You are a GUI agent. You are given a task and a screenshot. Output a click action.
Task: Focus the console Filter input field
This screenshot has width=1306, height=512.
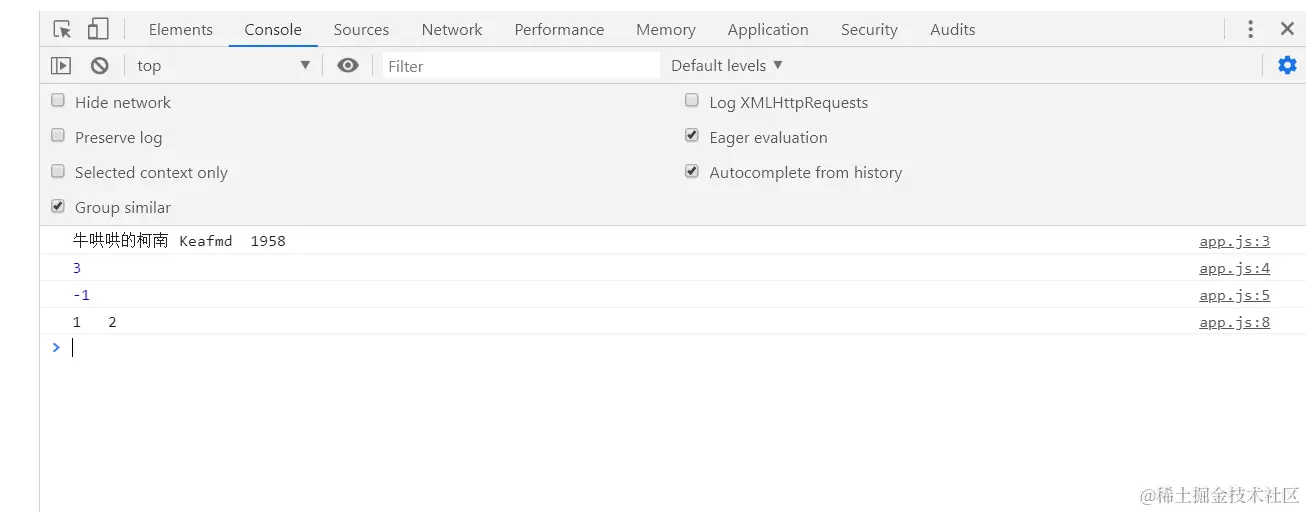(x=520, y=66)
